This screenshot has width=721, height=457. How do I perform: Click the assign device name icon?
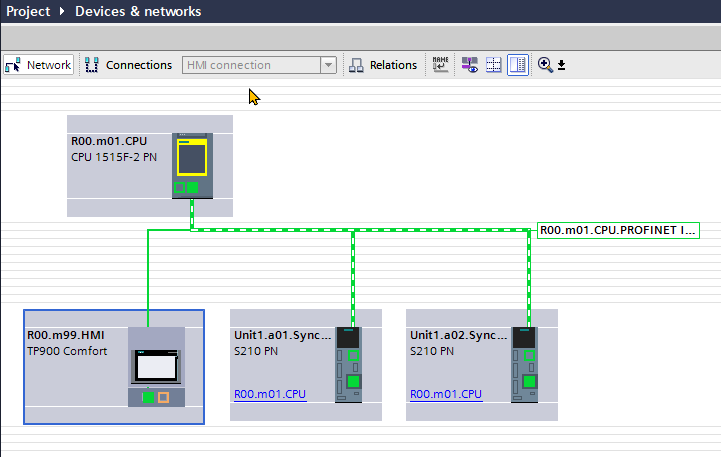click(x=441, y=65)
